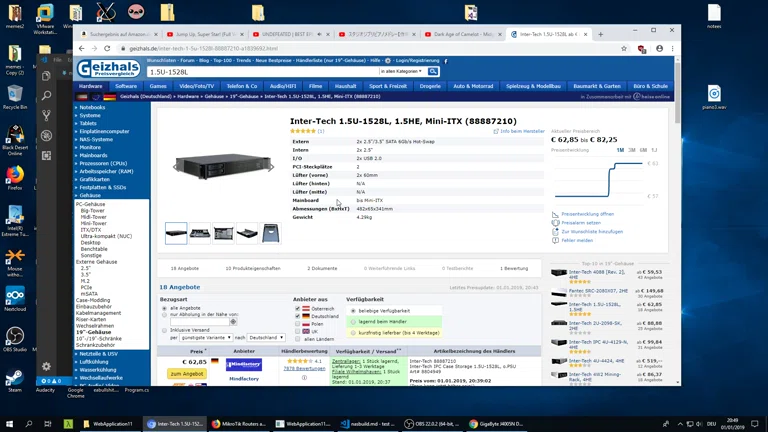Collapse Gehäuse category in sidebar
768x432 pixels.
pos(90,195)
